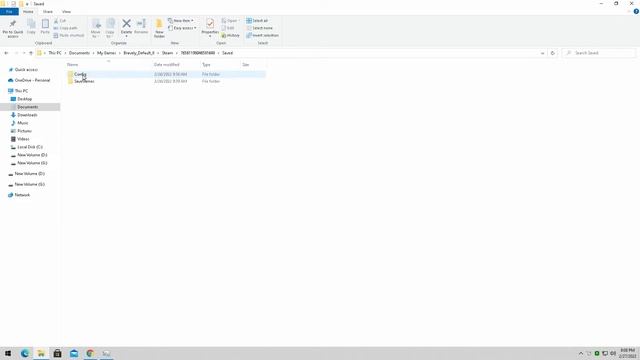
Task: Click into the Search Saved box
Action: click(599, 53)
